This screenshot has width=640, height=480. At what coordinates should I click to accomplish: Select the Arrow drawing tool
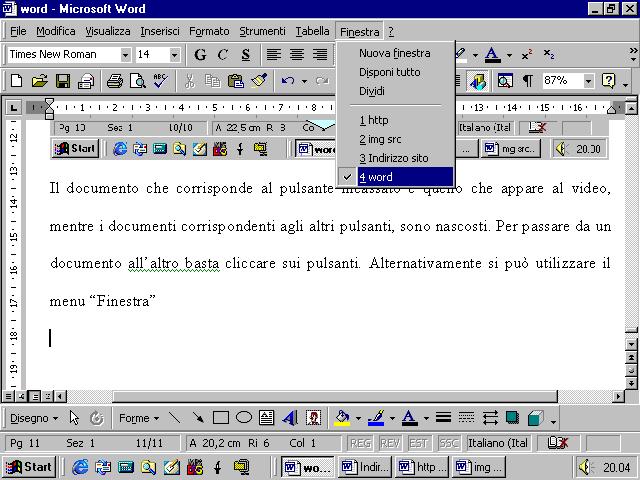(x=198, y=418)
